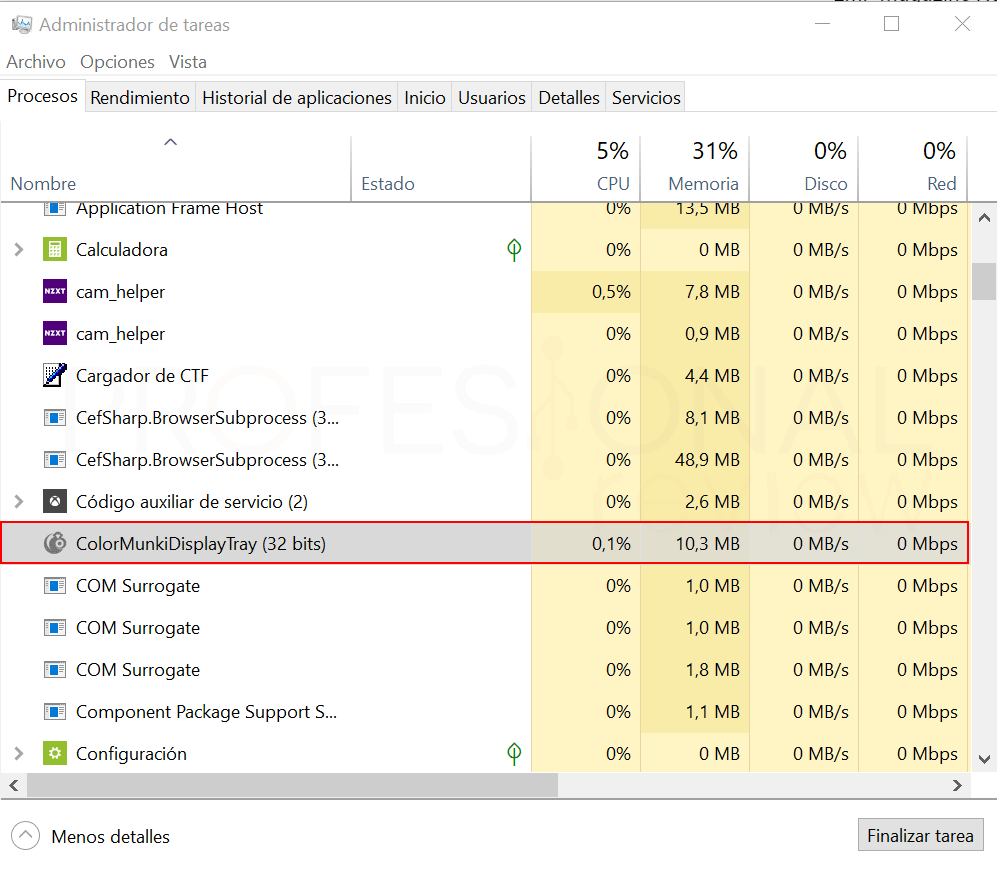Expand the Calculadora process group
This screenshot has width=997, height=871.
pyautogui.click(x=18, y=250)
